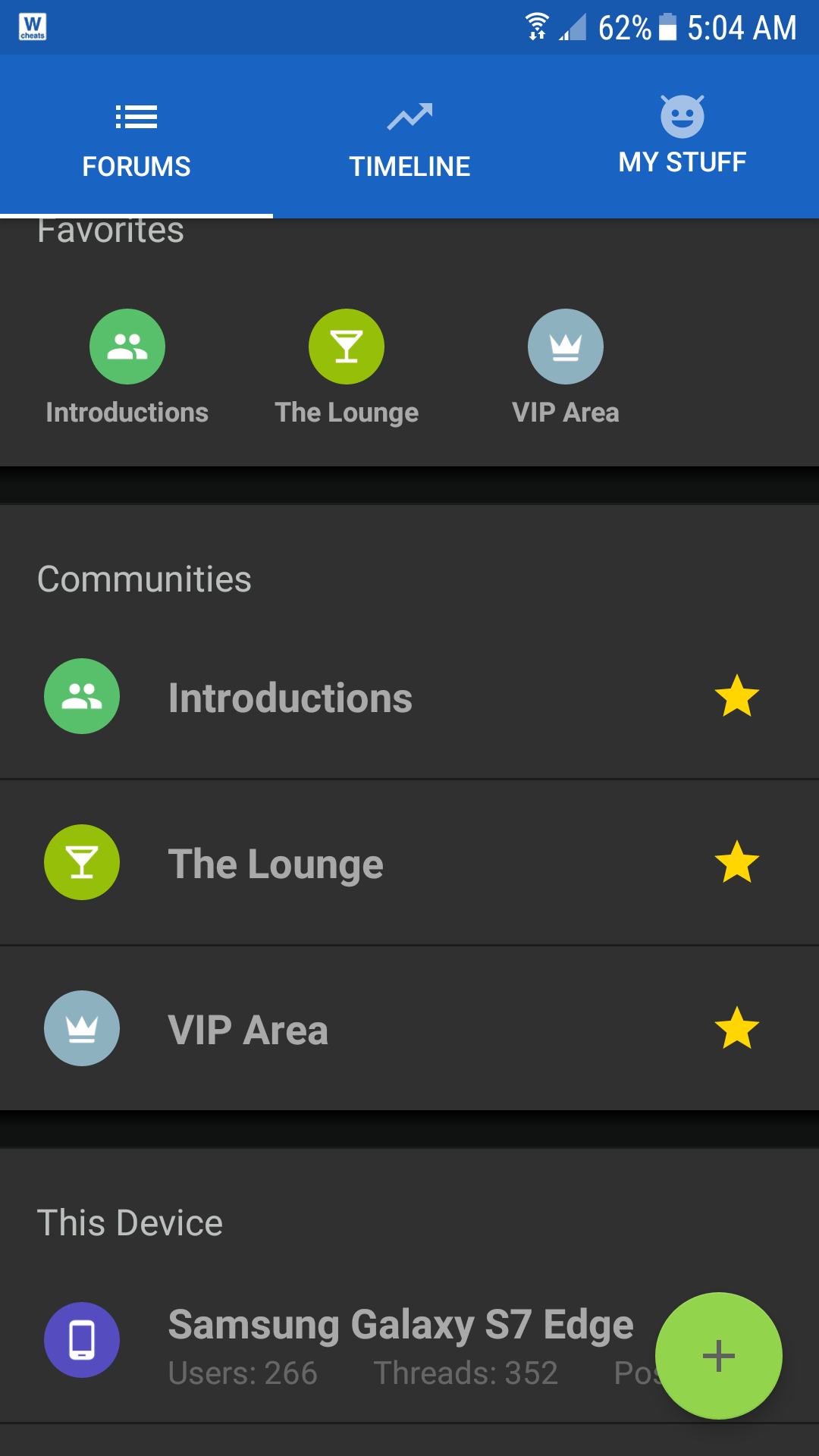Tap the W cheats notification icon
The image size is (819, 1456).
[x=33, y=27]
